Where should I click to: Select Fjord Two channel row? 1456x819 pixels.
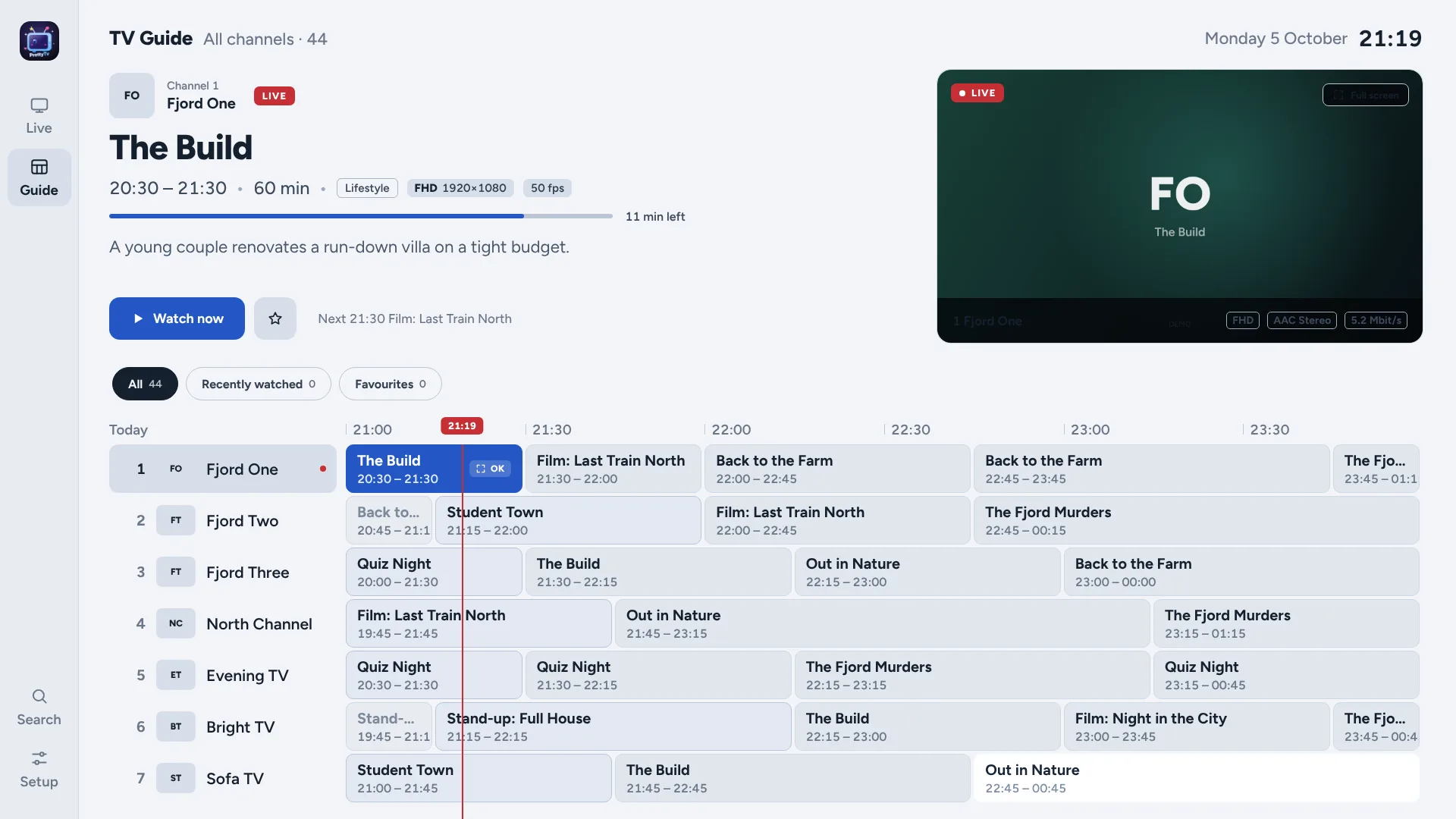223,520
